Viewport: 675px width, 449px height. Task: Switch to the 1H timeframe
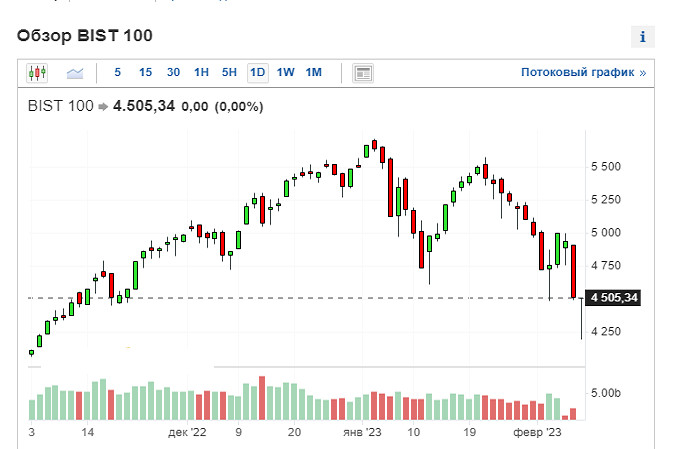coord(201,73)
